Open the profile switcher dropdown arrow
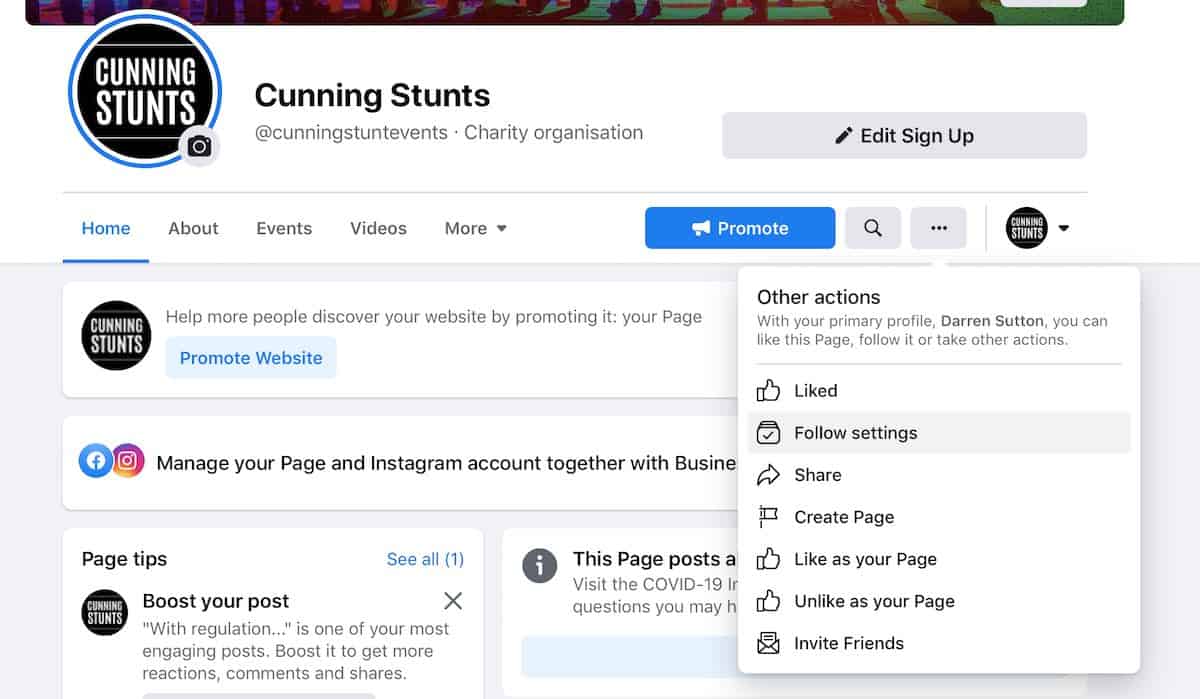 pos(1063,228)
